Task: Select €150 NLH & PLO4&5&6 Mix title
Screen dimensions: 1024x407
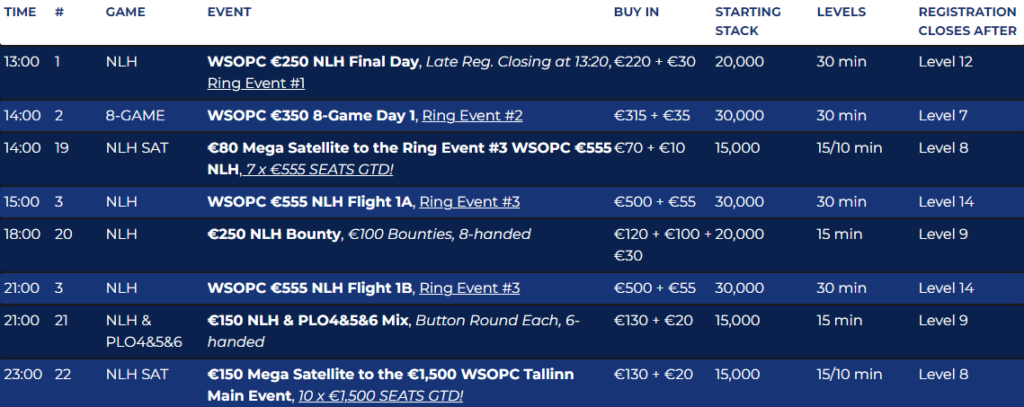Action: [x=308, y=322]
